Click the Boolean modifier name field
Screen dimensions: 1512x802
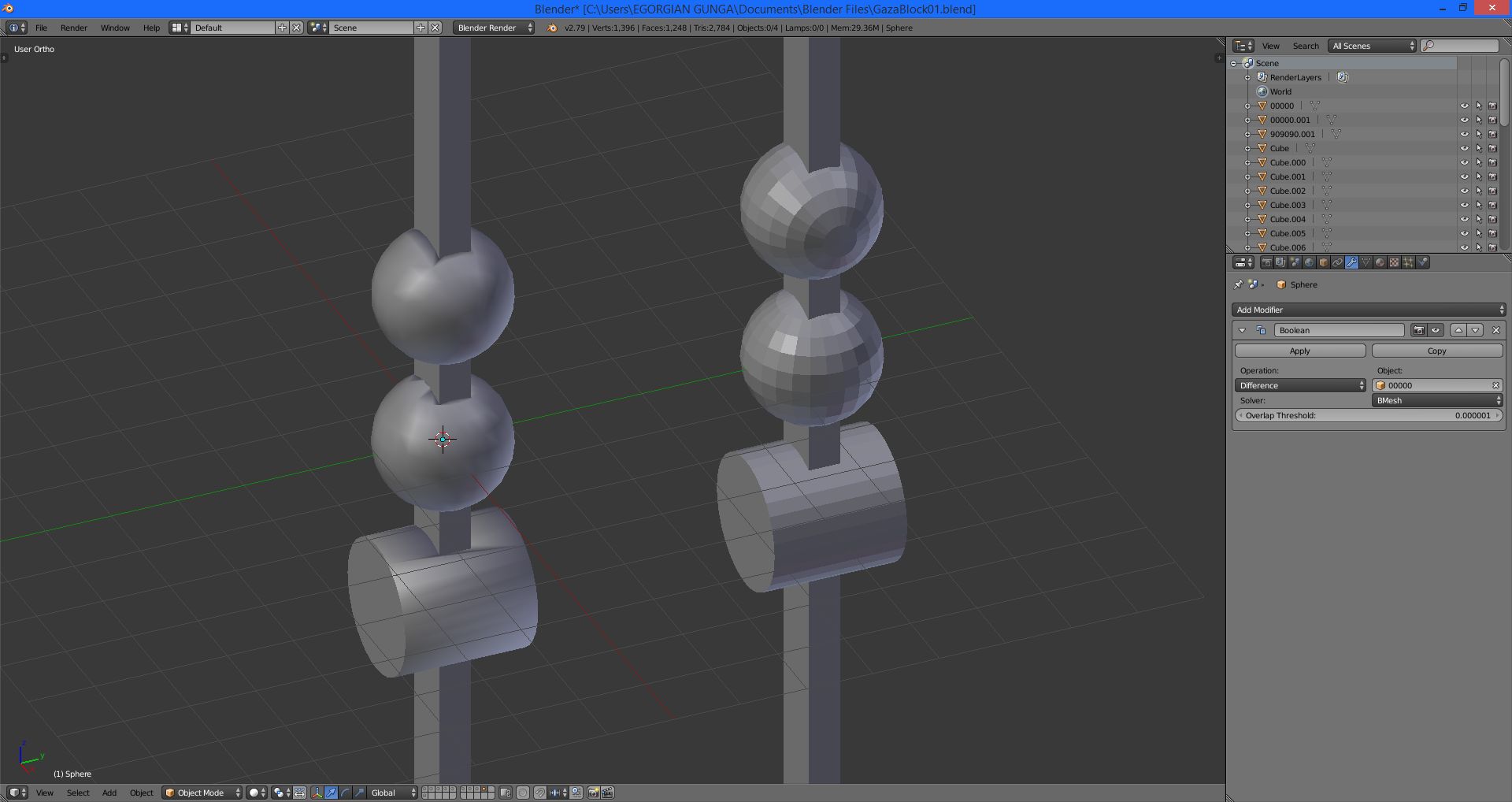[1339, 330]
